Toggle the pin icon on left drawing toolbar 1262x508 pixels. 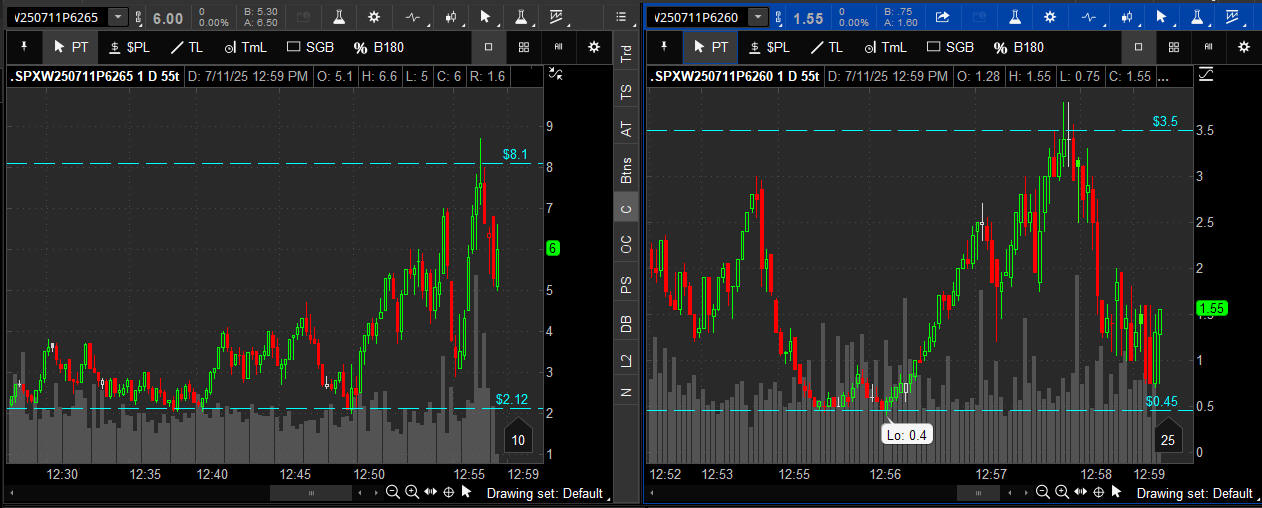(x=24, y=47)
